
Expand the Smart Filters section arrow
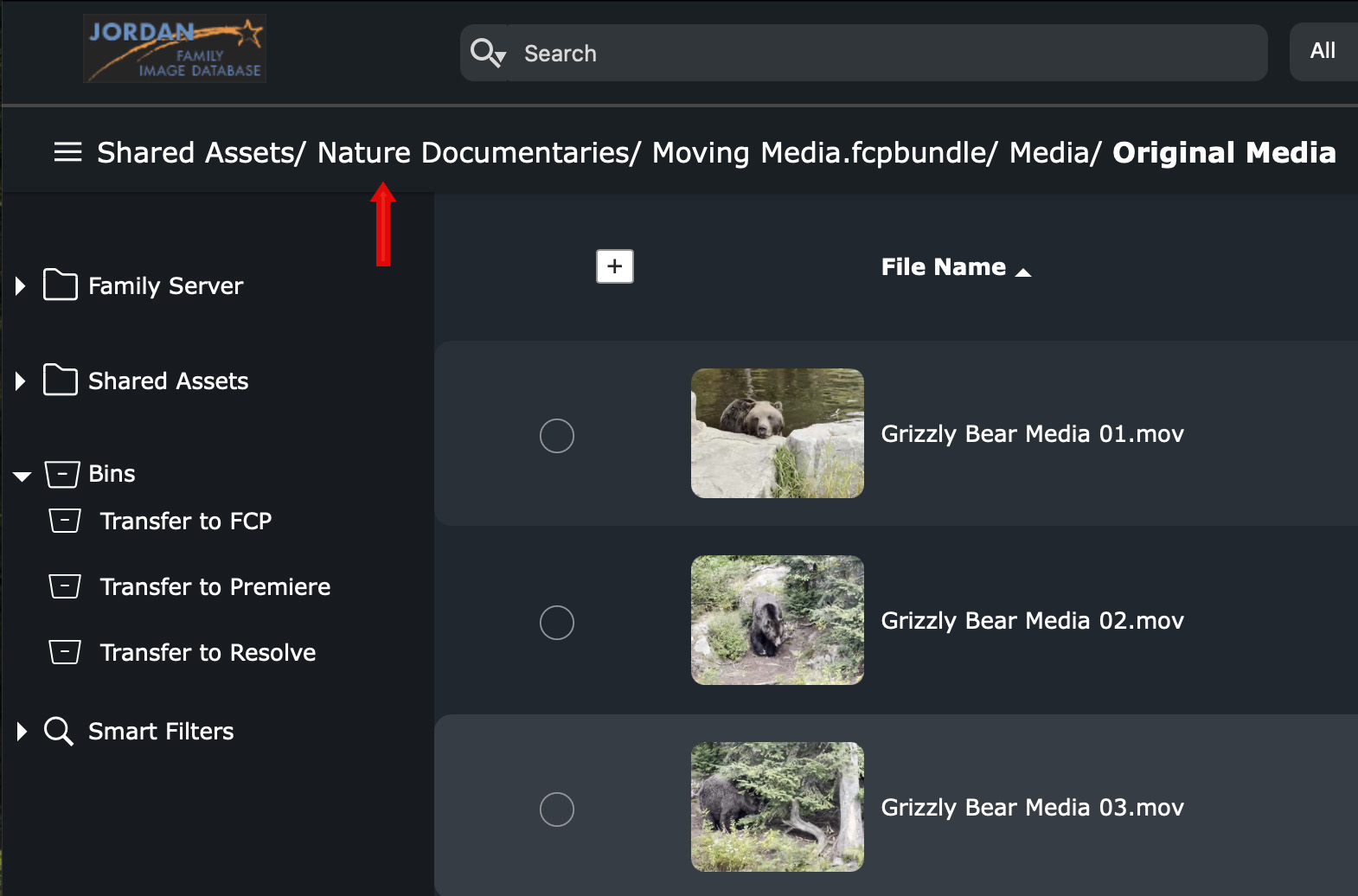[22, 732]
